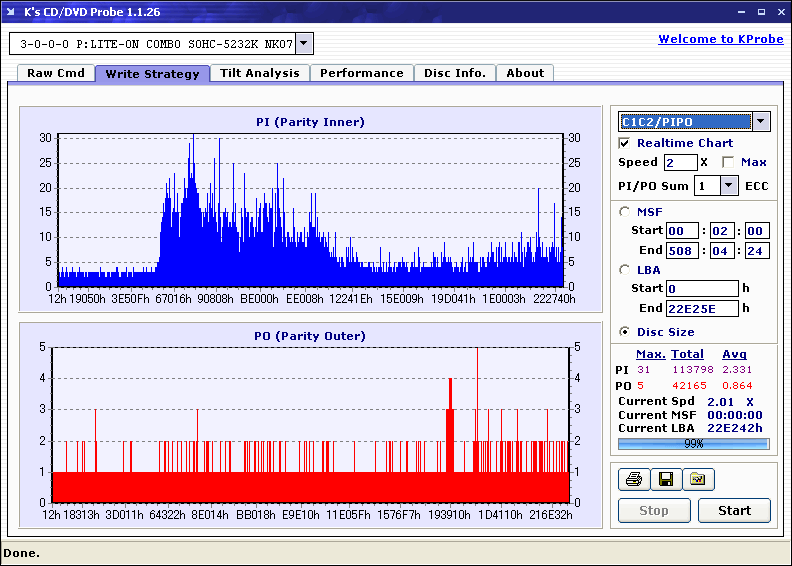Save results with the floppy disk icon

coord(666,480)
